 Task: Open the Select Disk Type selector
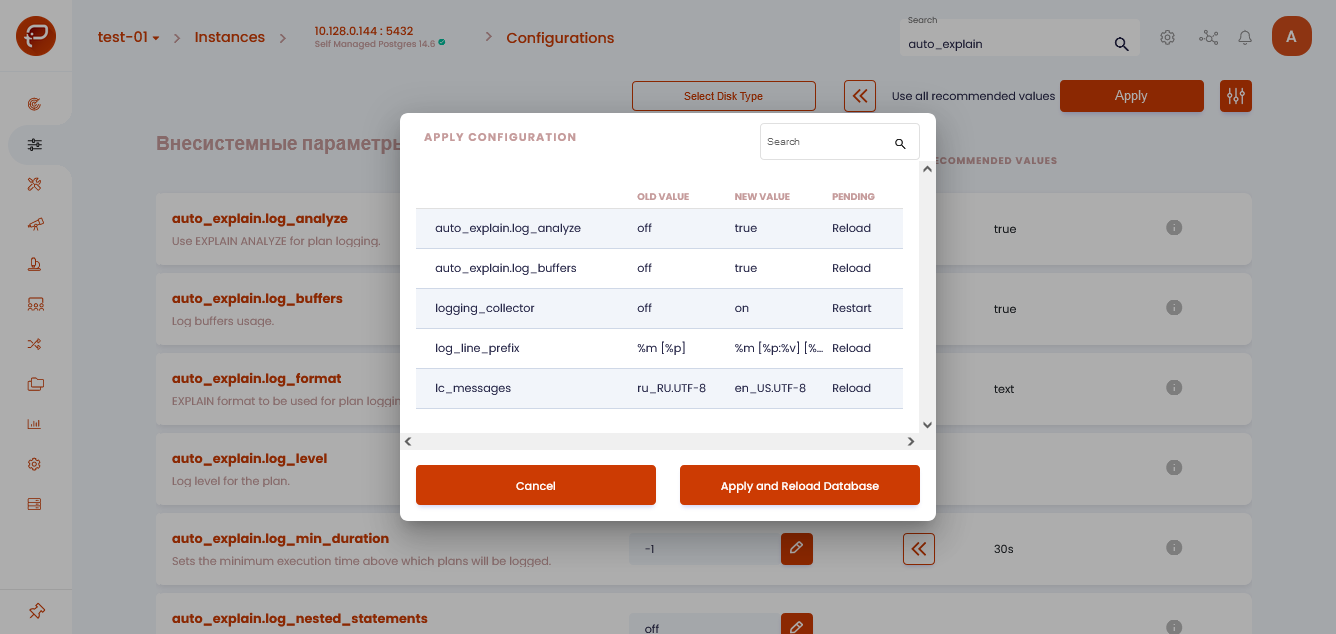[x=723, y=96]
